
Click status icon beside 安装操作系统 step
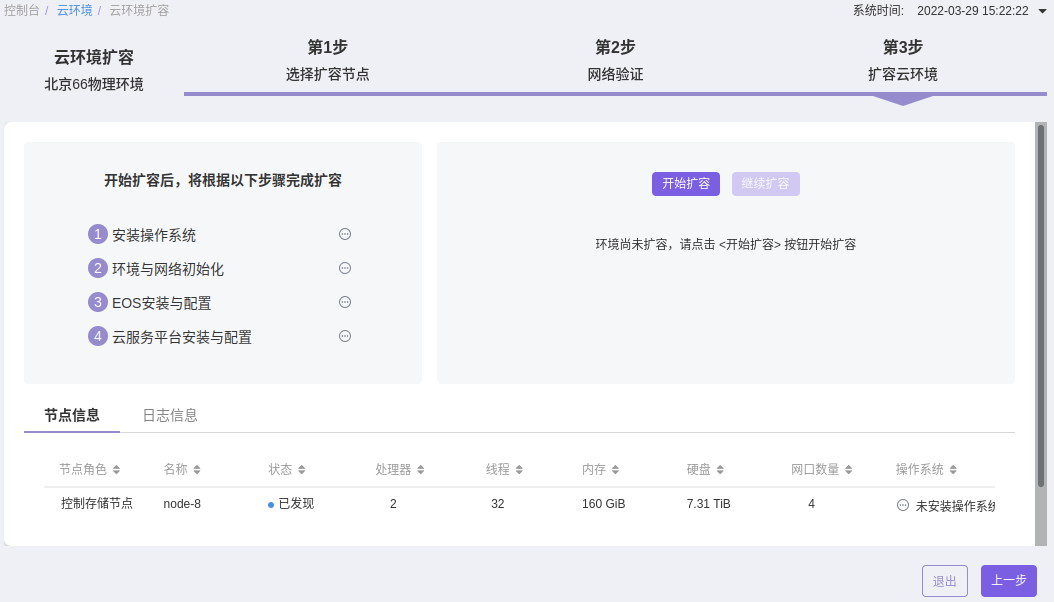coord(345,234)
